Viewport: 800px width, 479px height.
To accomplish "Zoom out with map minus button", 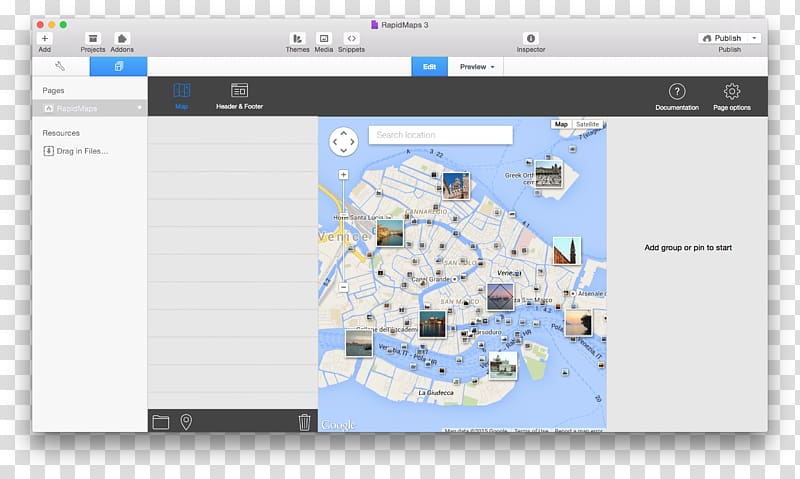I will (343, 287).
